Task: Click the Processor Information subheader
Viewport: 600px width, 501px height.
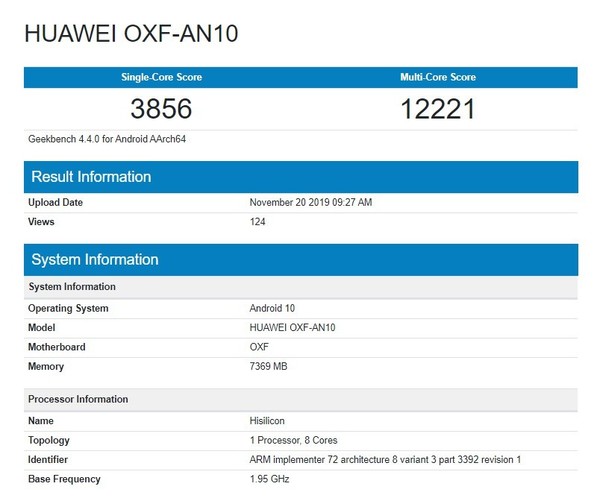Action: click(301, 400)
